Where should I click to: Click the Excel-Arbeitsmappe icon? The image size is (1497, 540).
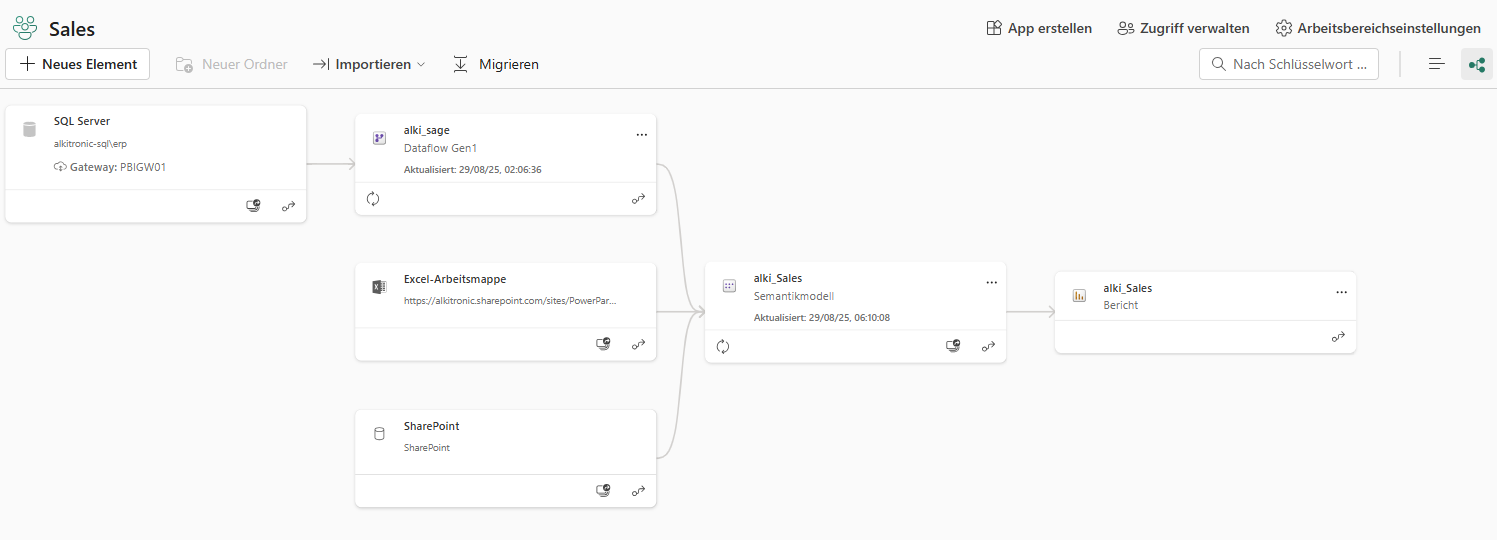pos(379,287)
